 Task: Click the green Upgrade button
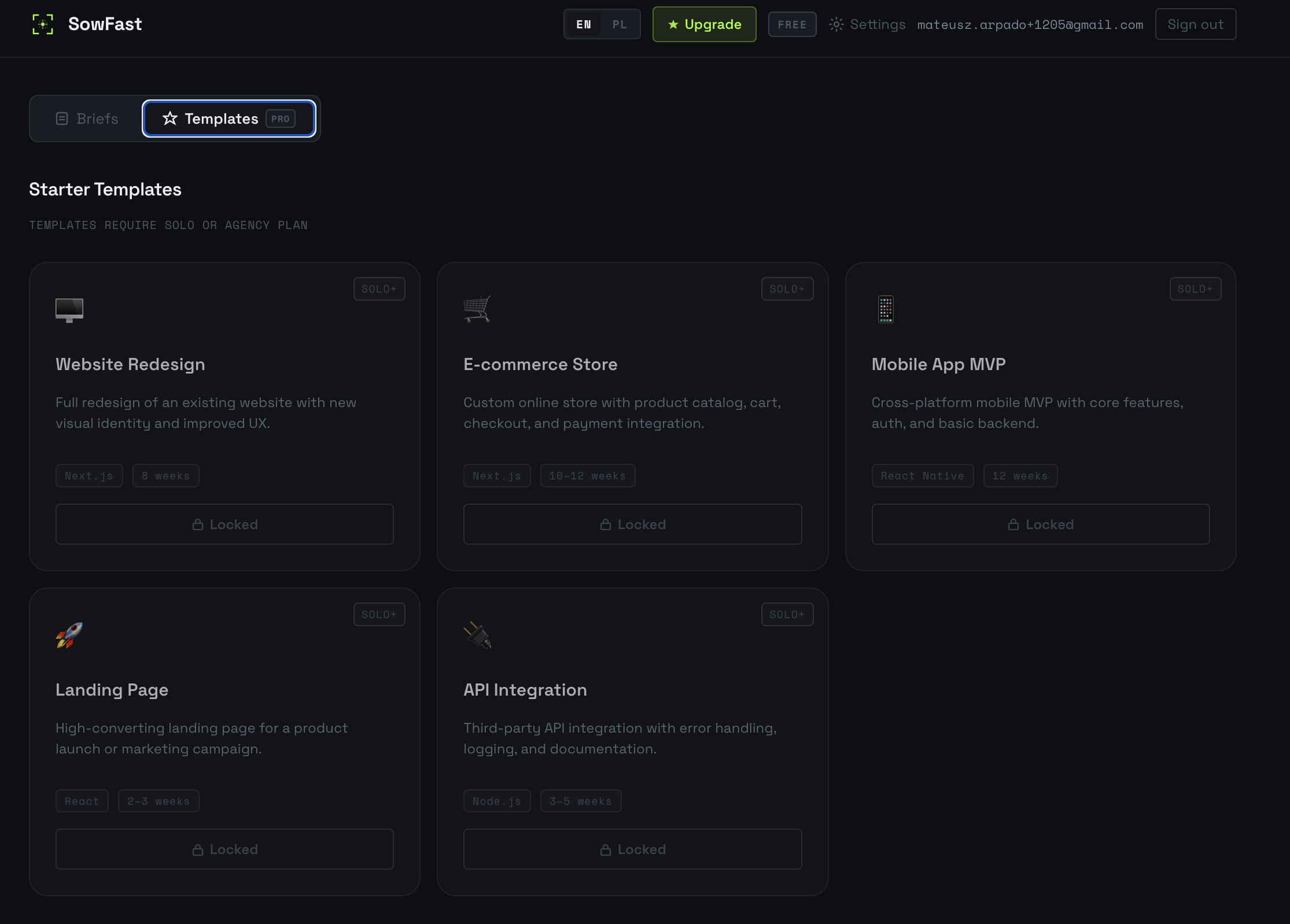click(x=704, y=24)
